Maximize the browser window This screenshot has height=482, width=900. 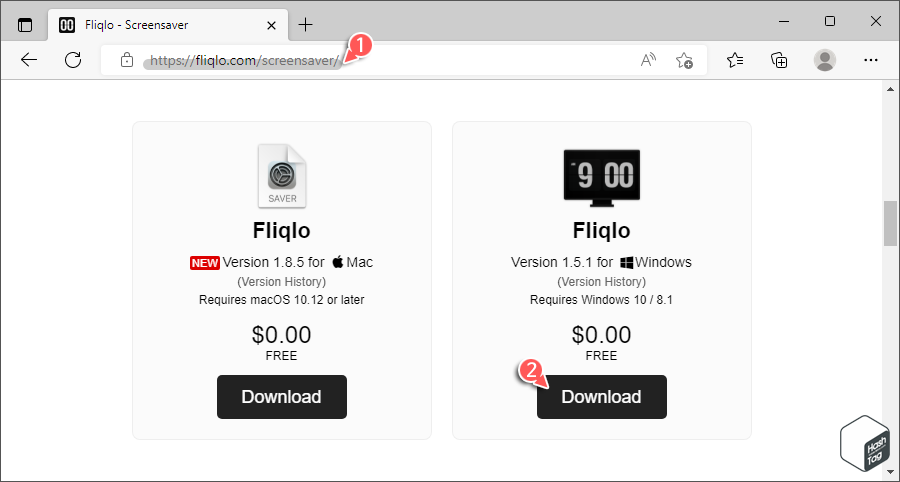[829, 22]
